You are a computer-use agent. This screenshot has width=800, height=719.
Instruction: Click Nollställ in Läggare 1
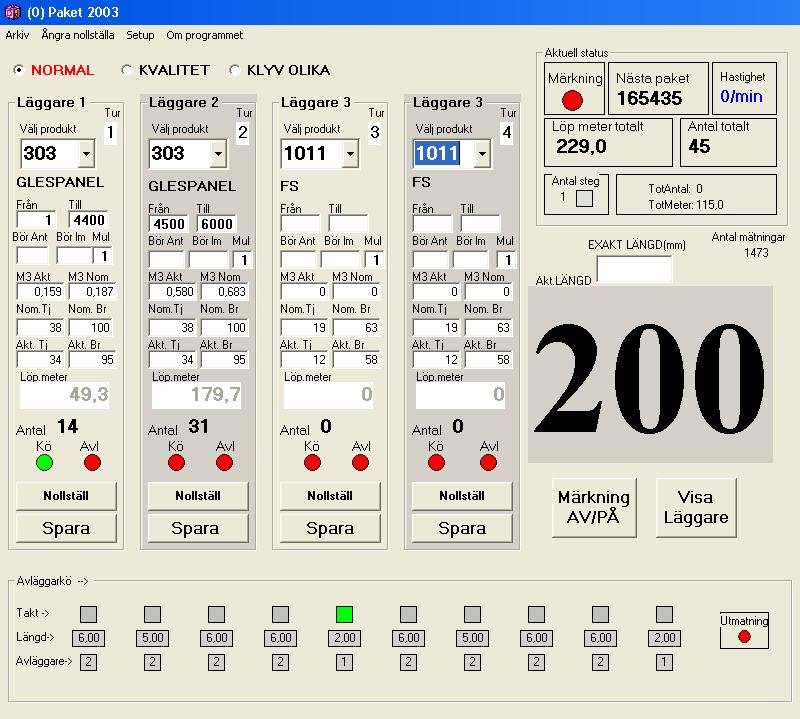point(66,496)
